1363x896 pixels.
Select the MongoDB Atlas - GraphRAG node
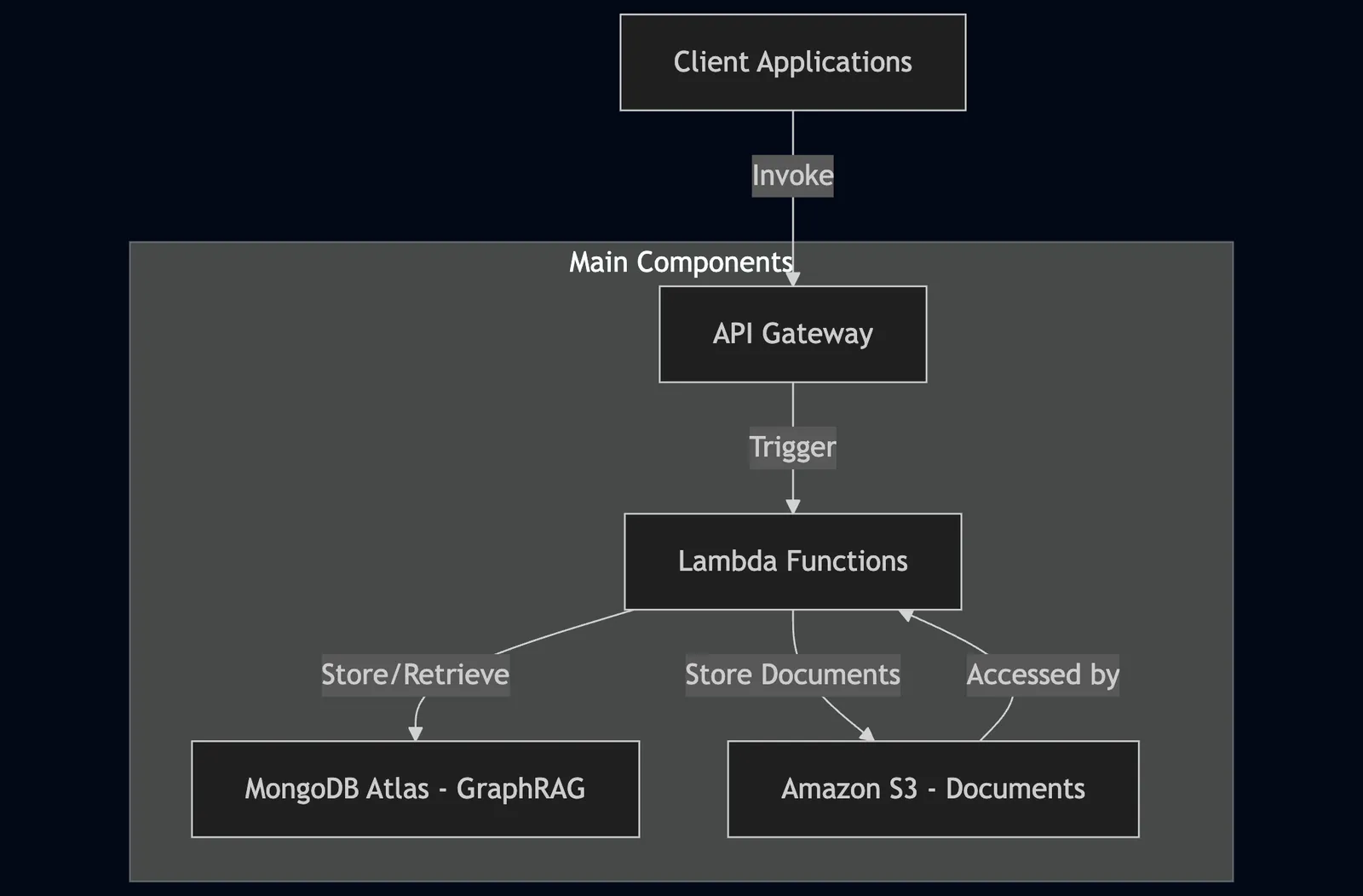[x=415, y=789]
